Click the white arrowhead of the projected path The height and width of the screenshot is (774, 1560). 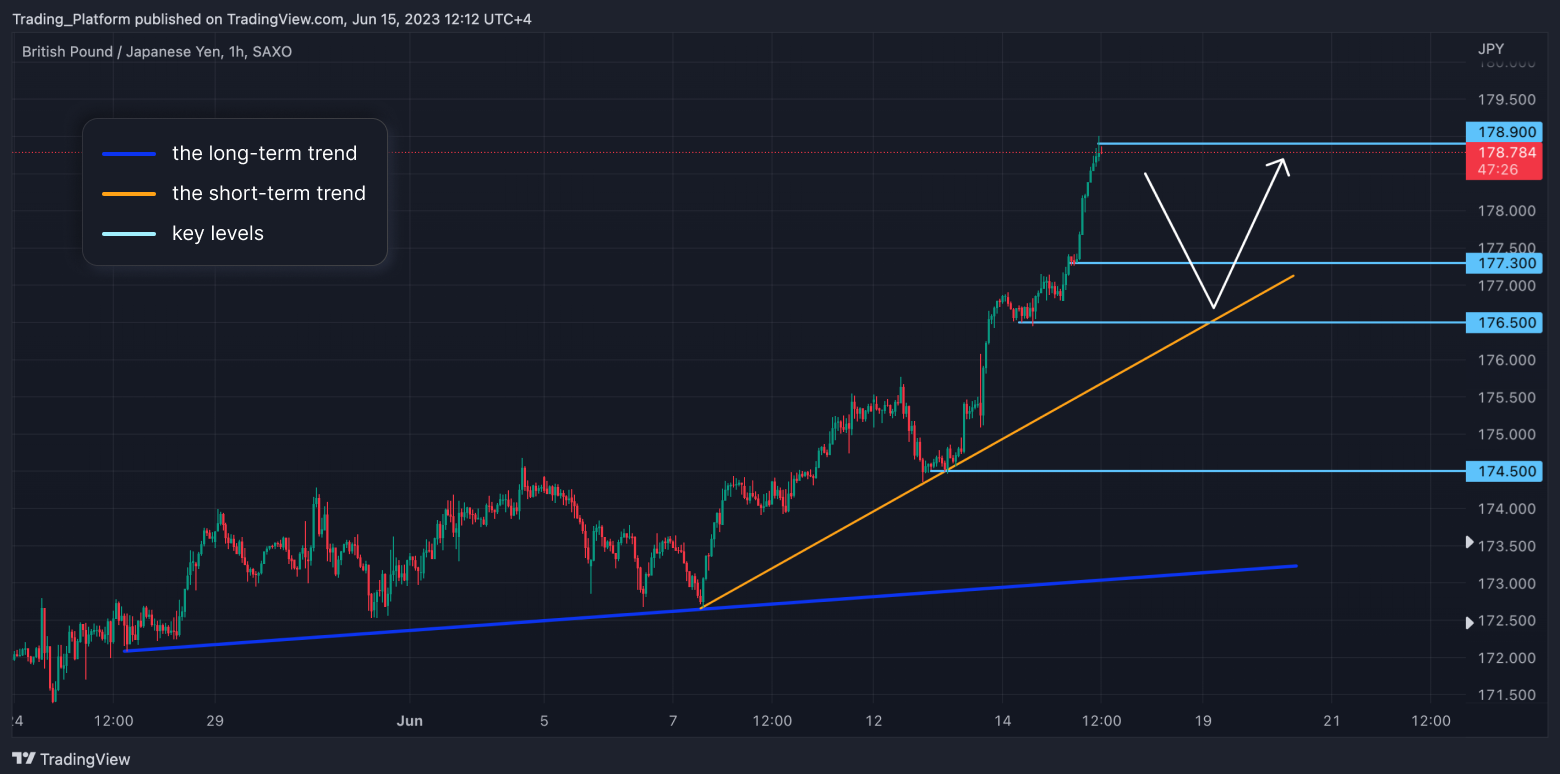pyautogui.click(x=1281, y=165)
